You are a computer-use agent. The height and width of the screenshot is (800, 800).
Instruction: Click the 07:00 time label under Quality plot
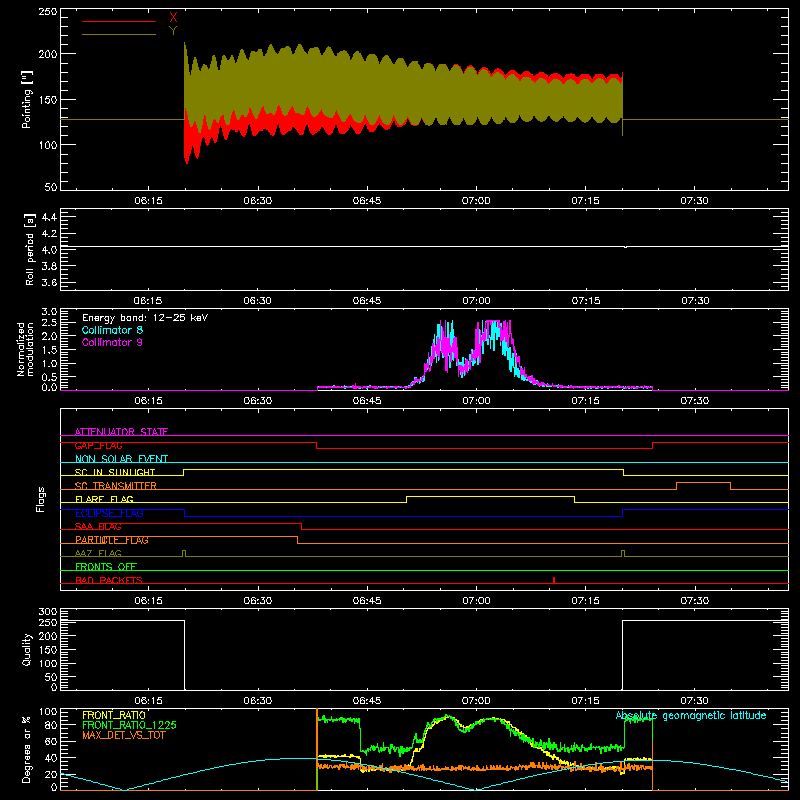click(476, 701)
